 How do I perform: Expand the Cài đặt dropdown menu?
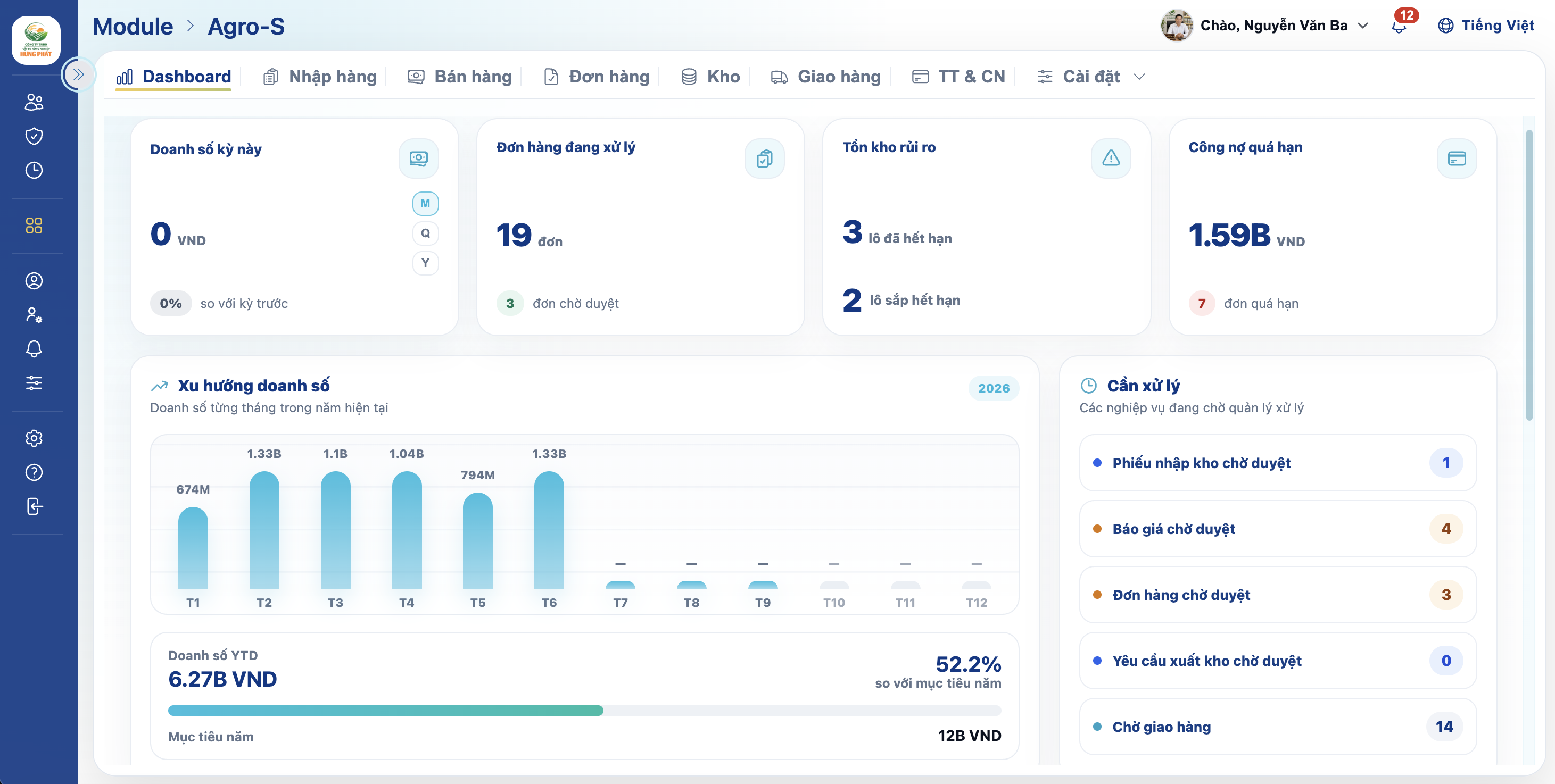tap(1091, 77)
